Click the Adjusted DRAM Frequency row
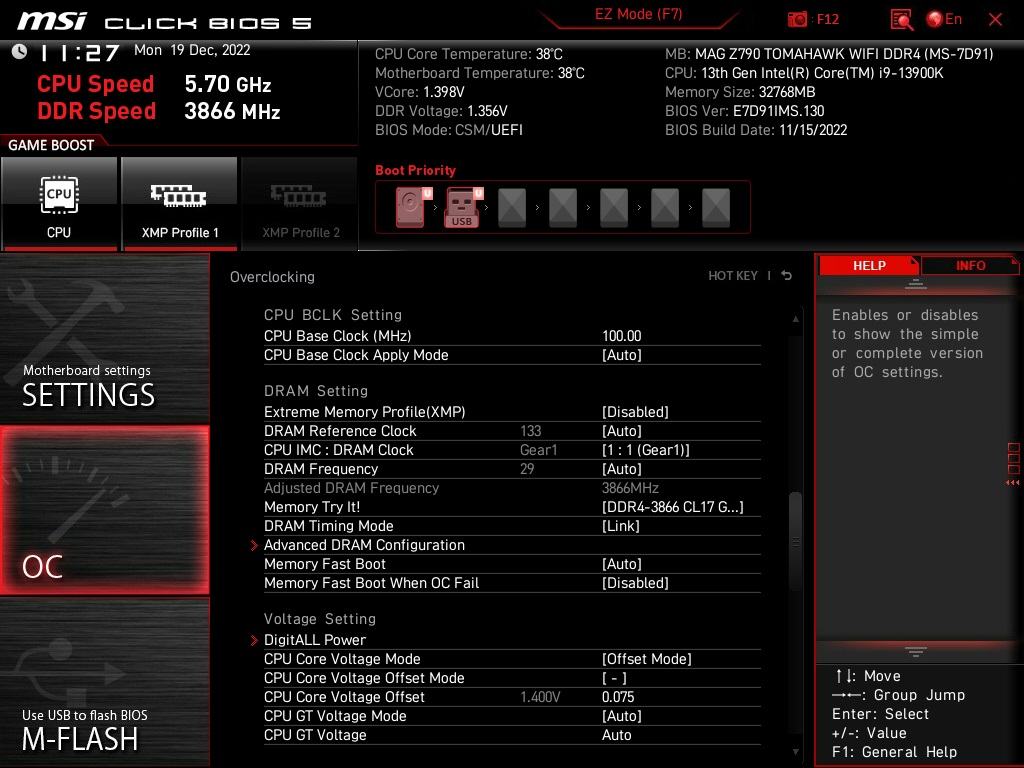Screen dimensions: 1024x768 [512, 488]
